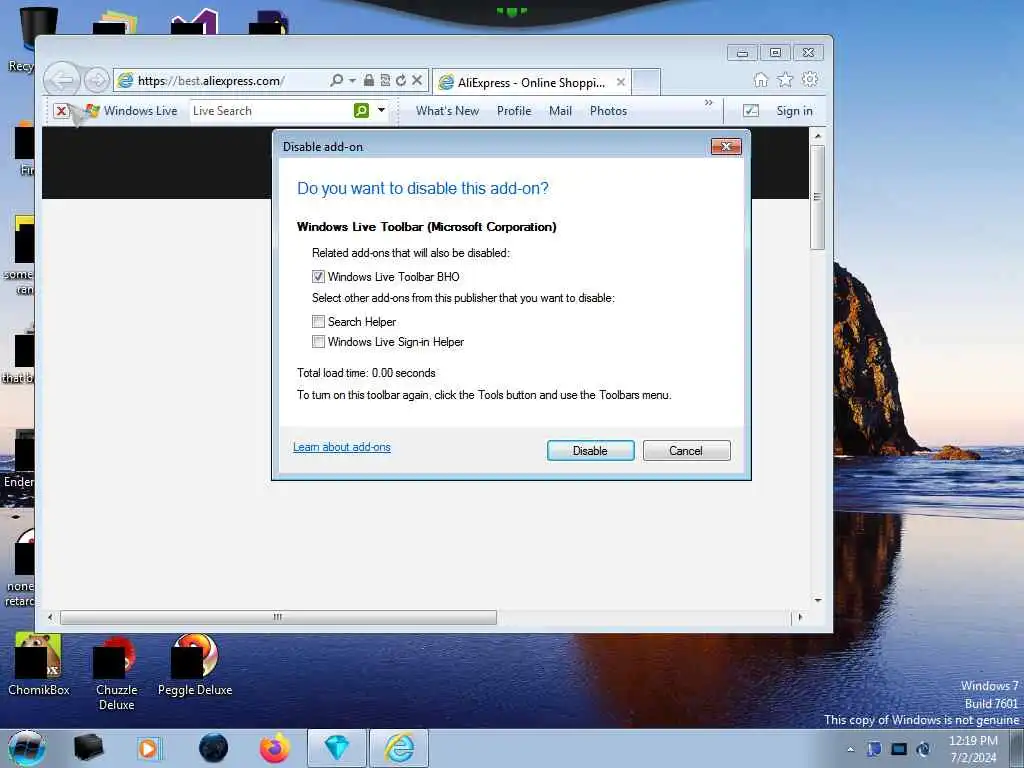Image resolution: width=1024 pixels, height=768 pixels.
Task: Stop loading with the address bar X
Action: pyautogui.click(x=417, y=80)
